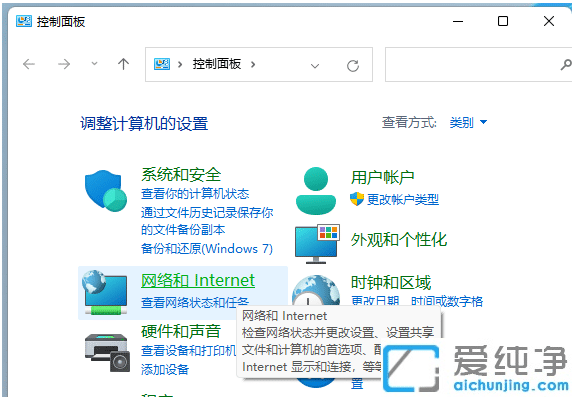This screenshot has width=572, height=397.
Task: Open 更改帐户类型 link
Action: point(403,200)
